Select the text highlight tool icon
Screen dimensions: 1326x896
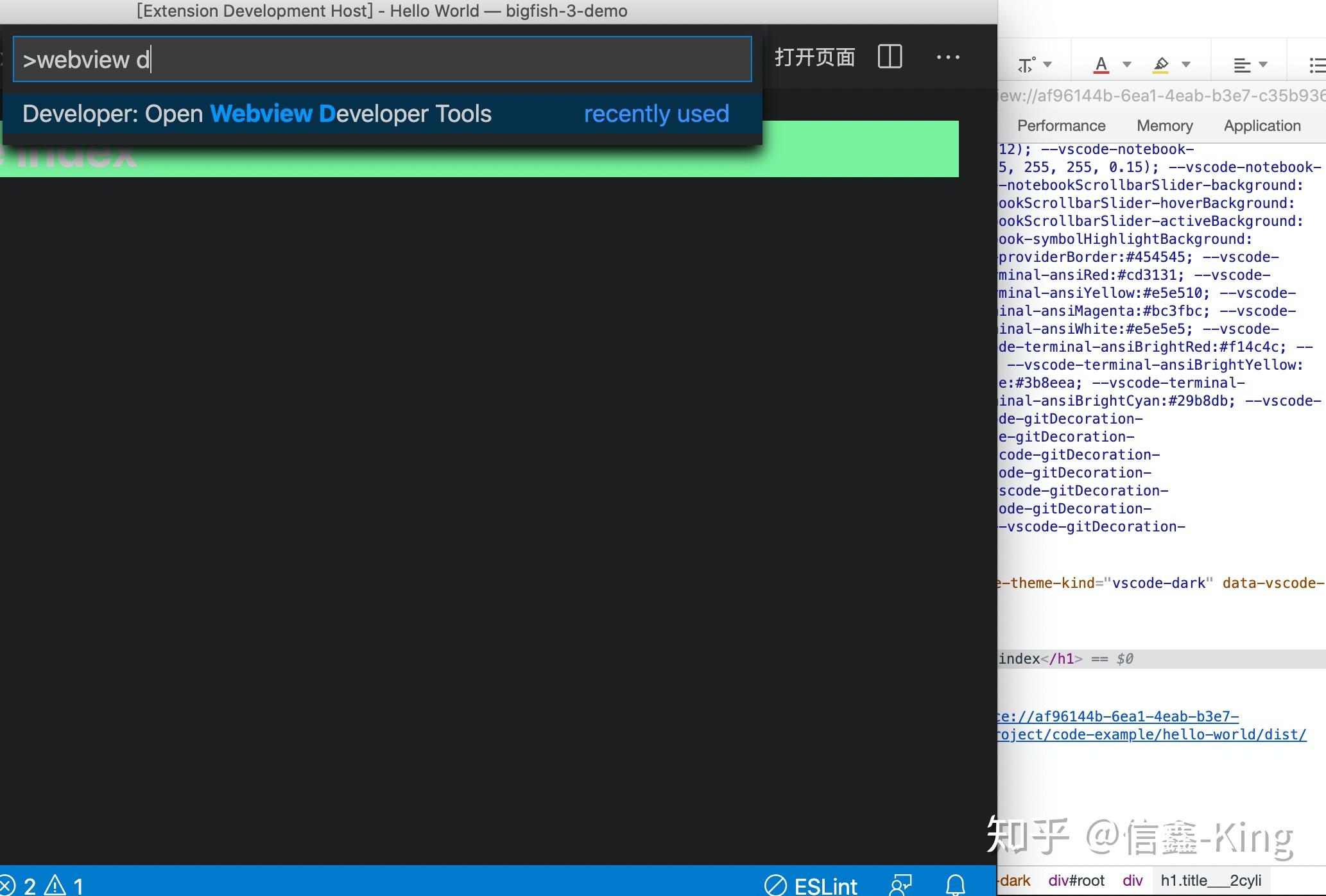1162,64
